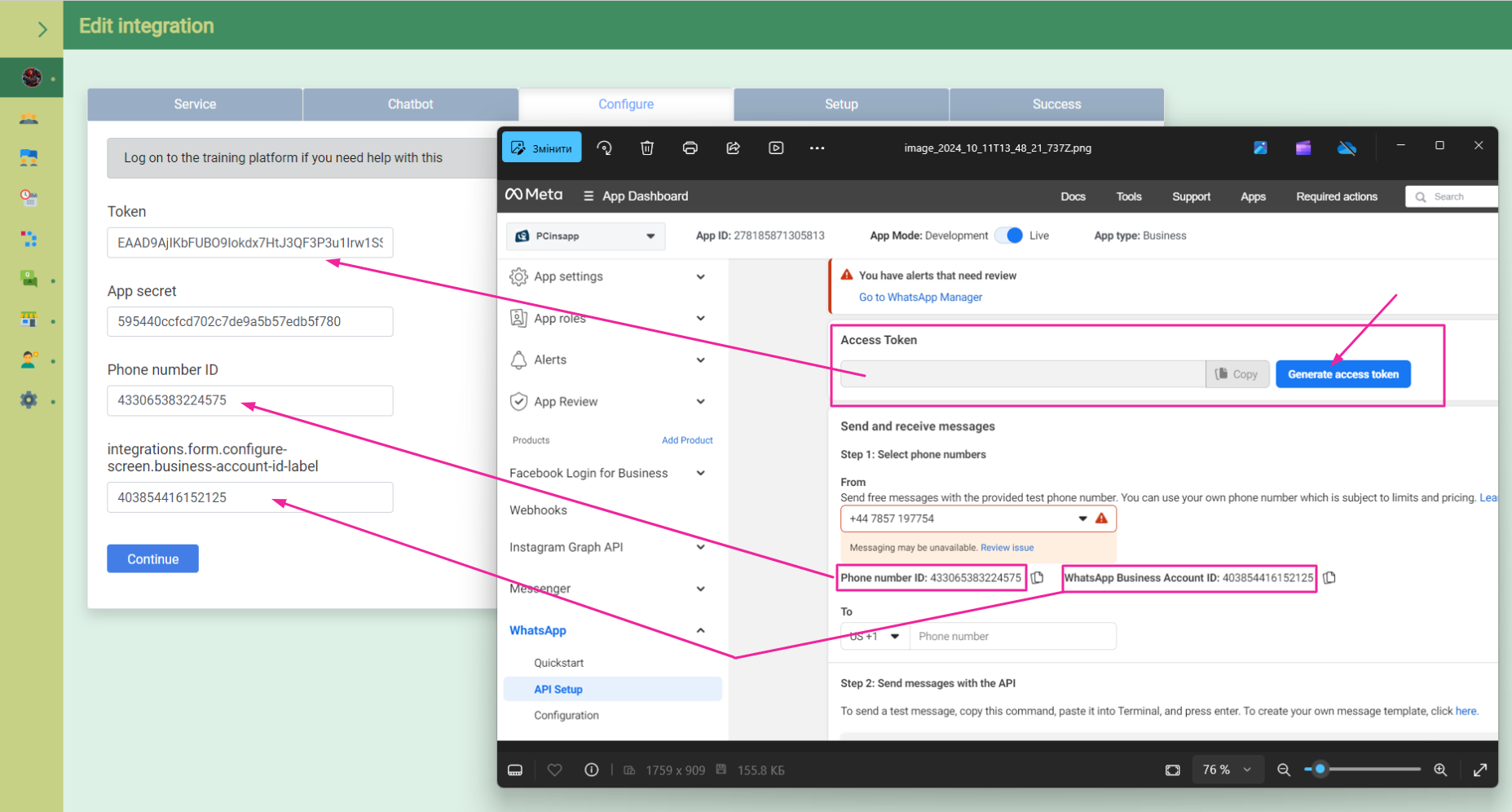Copy the WhatsApp Business Account ID icon
The width and height of the screenshot is (1512, 812).
pos(1329,578)
